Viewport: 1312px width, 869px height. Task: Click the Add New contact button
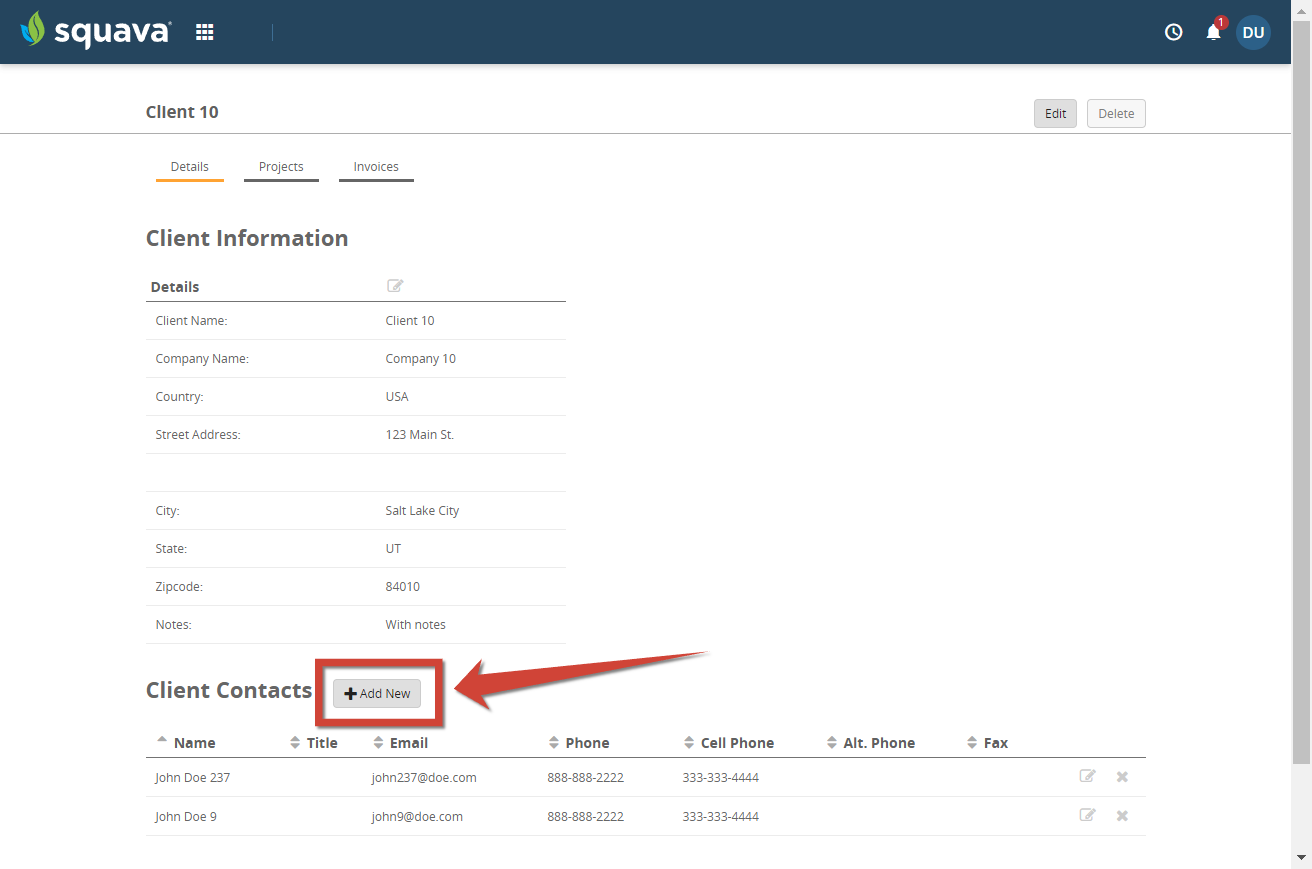377,693
